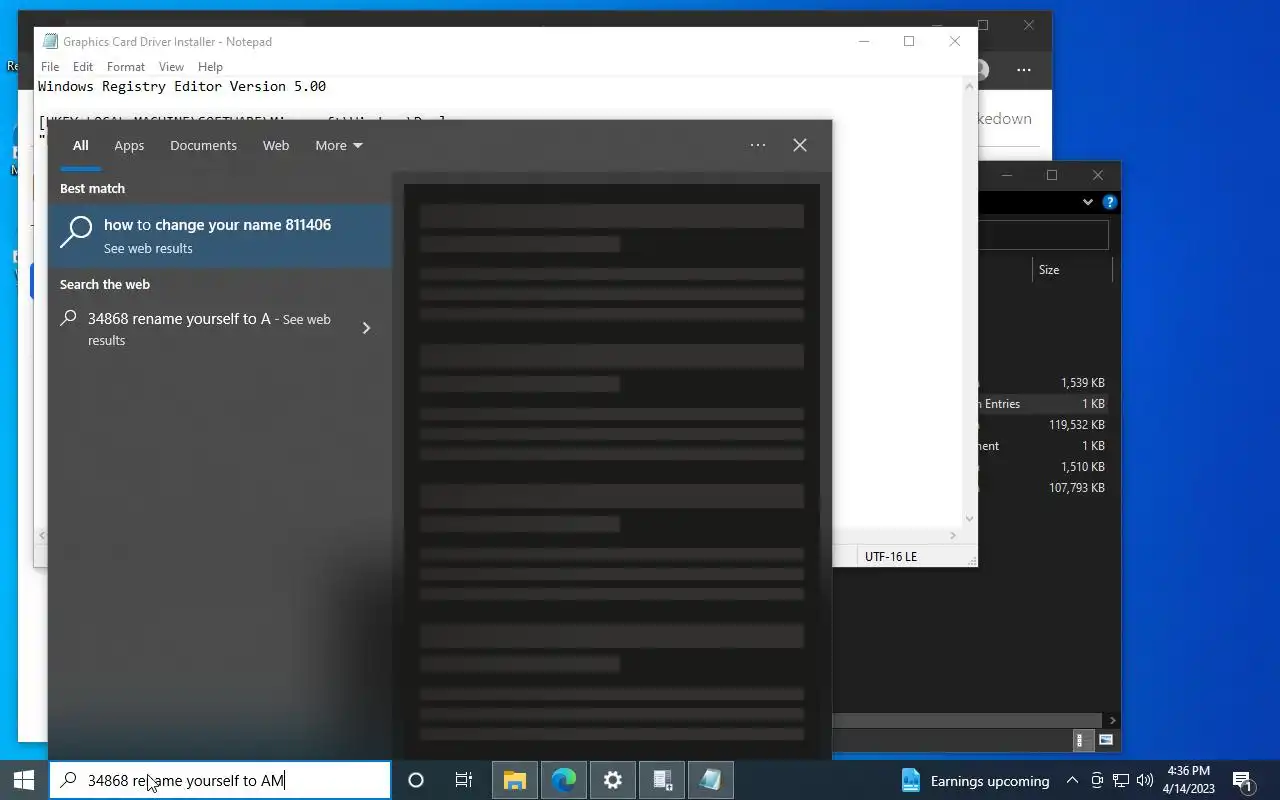Select the All tab in search panel
Image resolution: width=1280 pixels, height=800 pixels.
tap(80, 145)
